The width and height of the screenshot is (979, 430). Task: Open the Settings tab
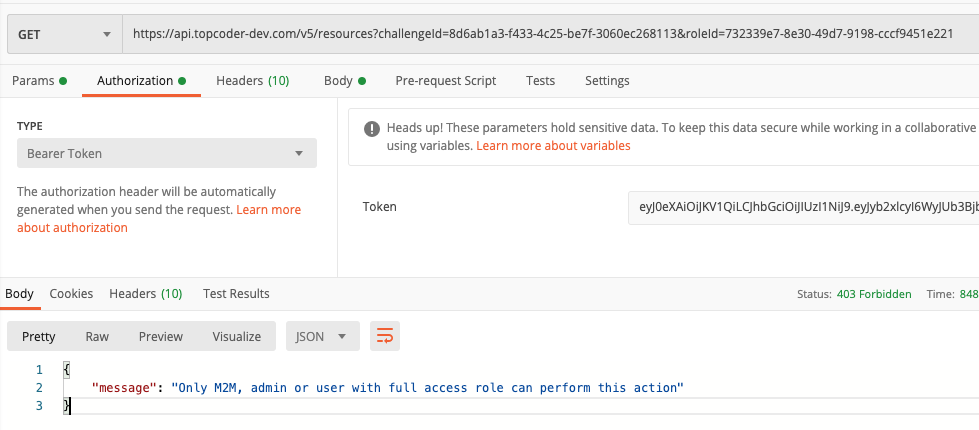[x=607, y=81]
